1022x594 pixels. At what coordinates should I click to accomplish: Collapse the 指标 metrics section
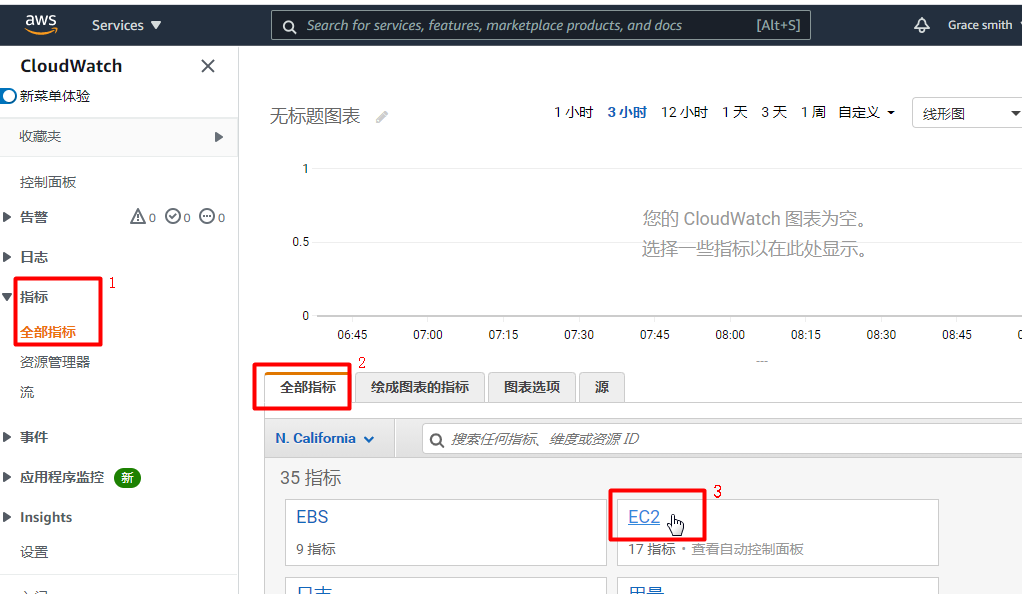click(x=7, y=297)
